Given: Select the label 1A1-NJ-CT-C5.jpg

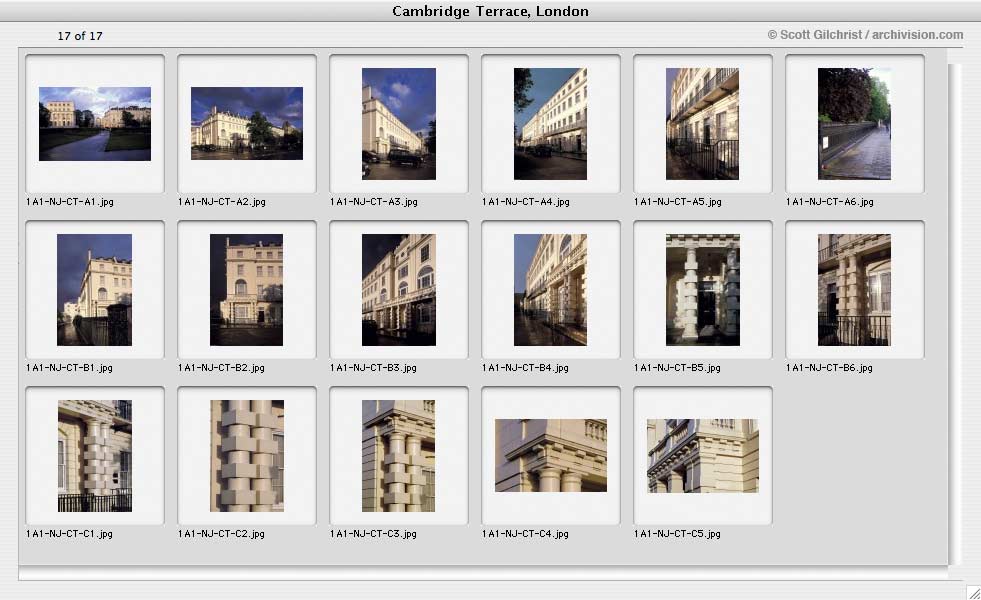Looking at the screenshot, I should [678, 534].
